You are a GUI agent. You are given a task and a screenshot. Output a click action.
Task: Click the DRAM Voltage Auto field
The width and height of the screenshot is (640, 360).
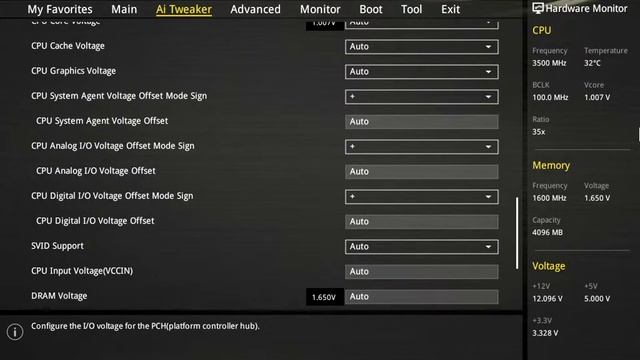point(422,297)
